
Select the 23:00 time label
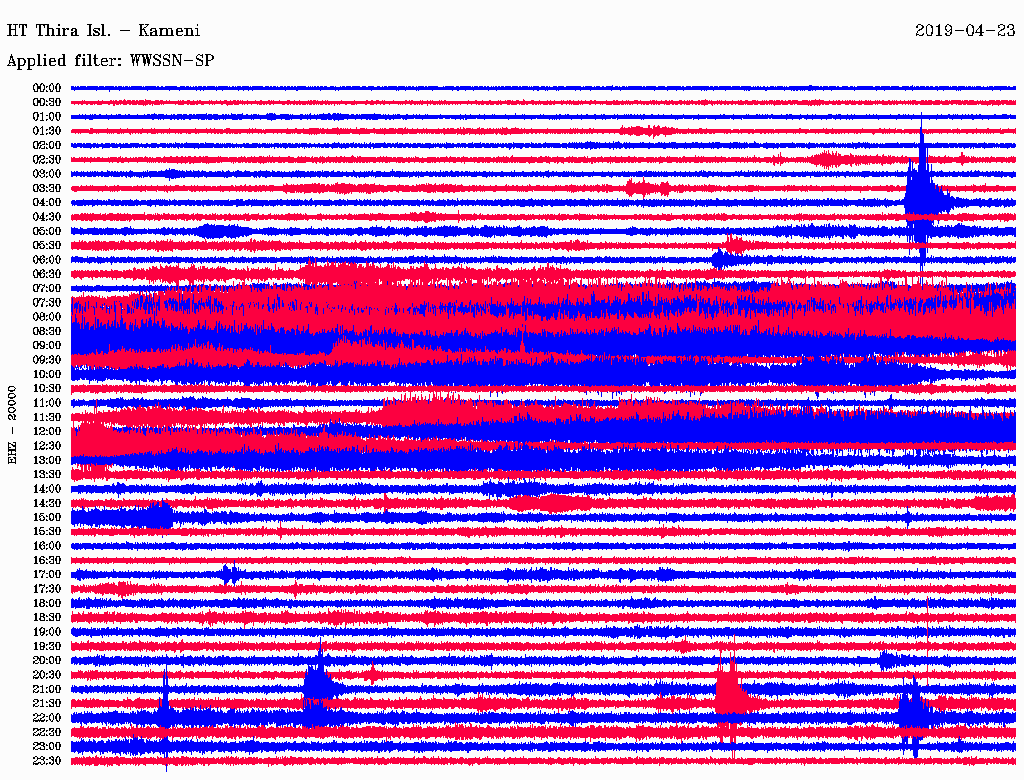tap(47, 746)
